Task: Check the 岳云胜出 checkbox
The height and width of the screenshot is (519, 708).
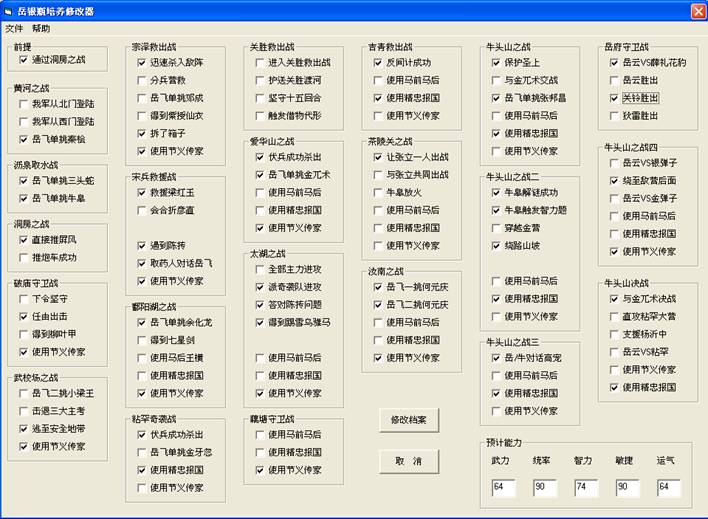Action: [614, 80]
